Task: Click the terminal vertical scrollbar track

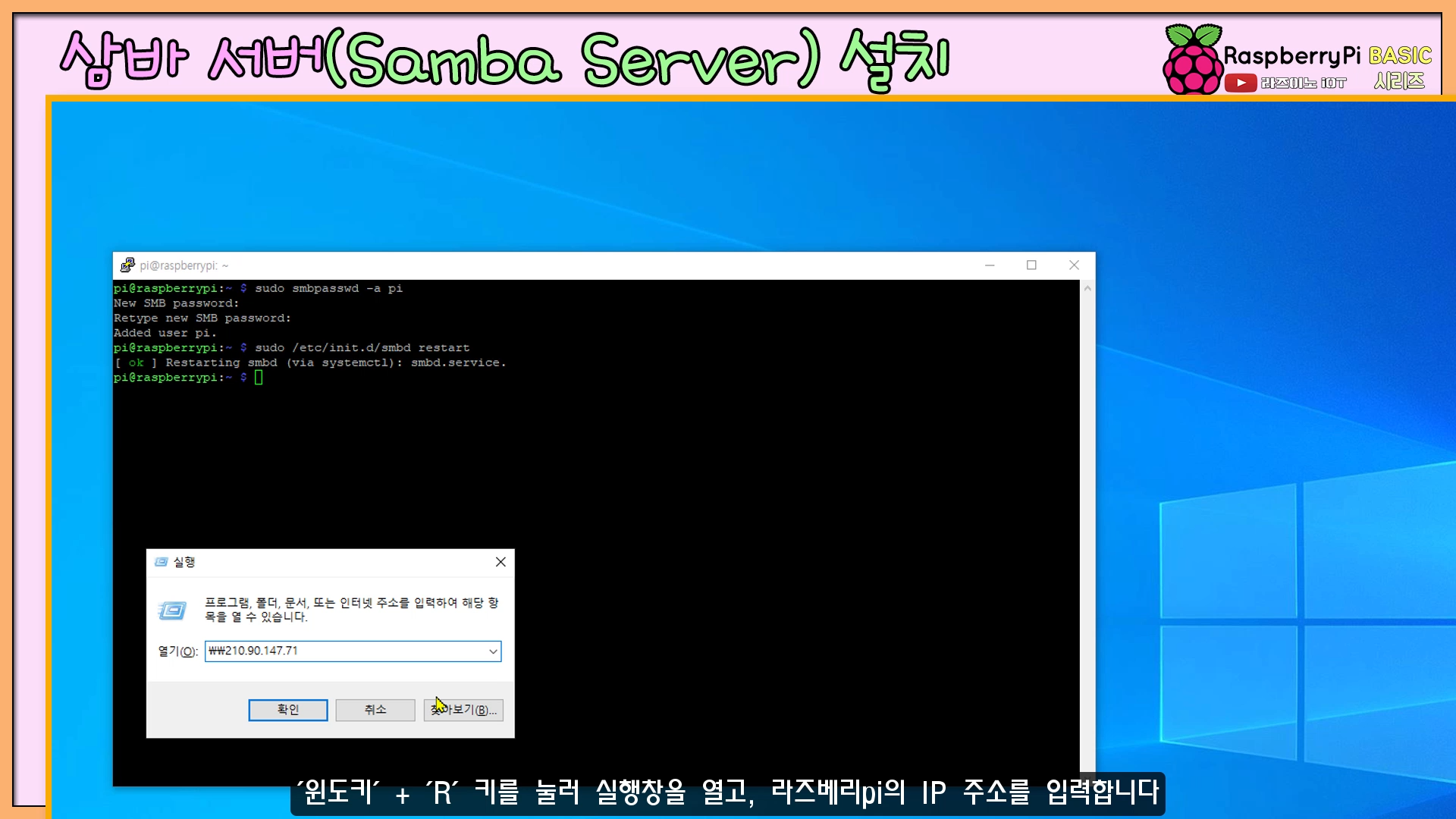Action: pos(1087,531)
